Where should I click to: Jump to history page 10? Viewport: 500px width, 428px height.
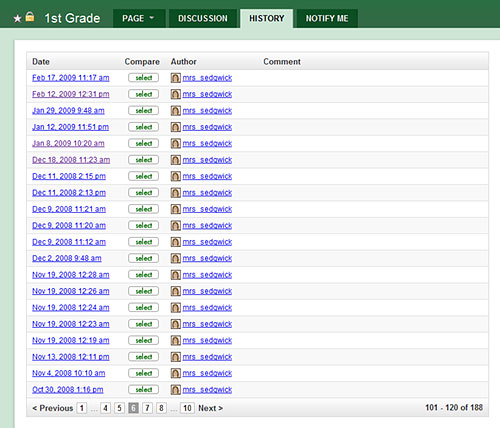(x=187, y=408)
